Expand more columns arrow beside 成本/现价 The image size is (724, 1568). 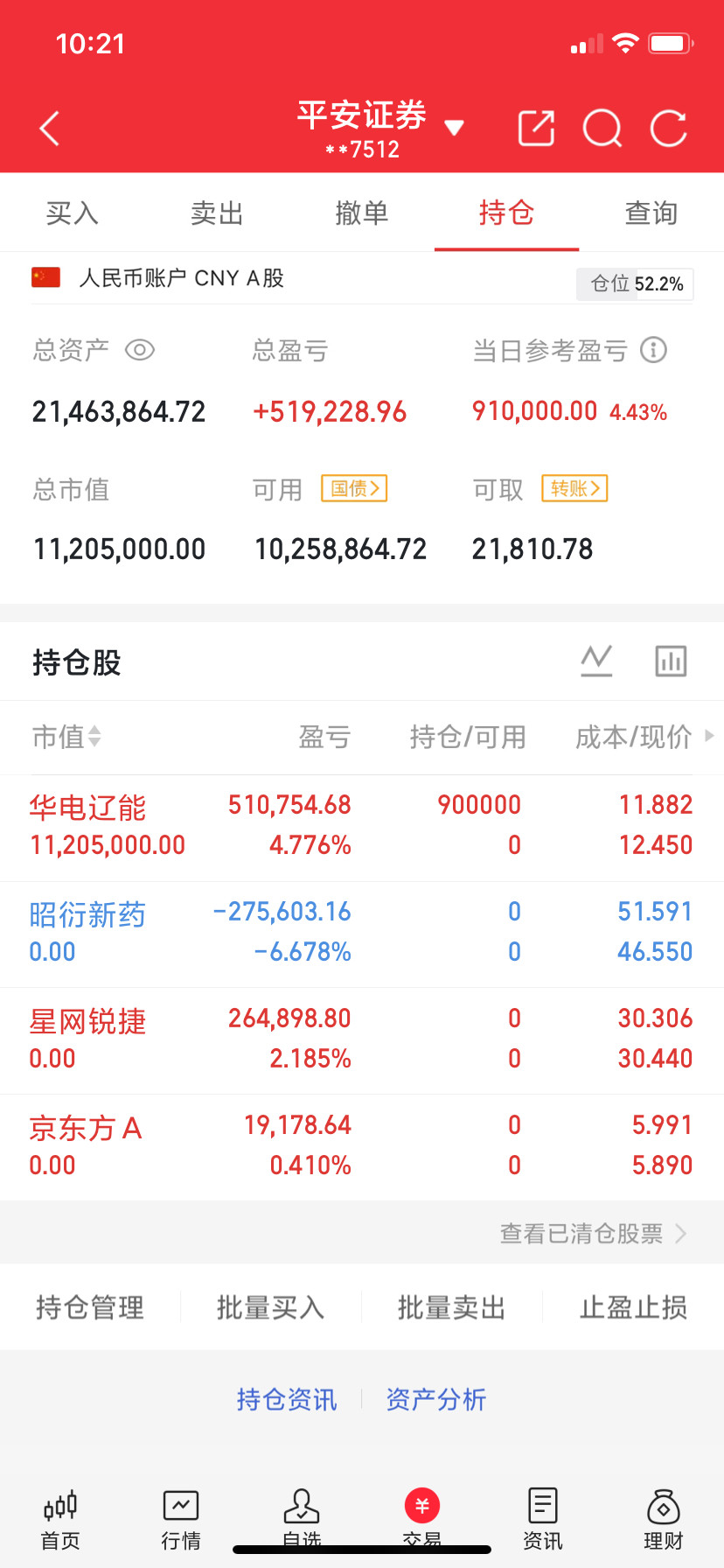pyautogui.click(x=709, y=736)
